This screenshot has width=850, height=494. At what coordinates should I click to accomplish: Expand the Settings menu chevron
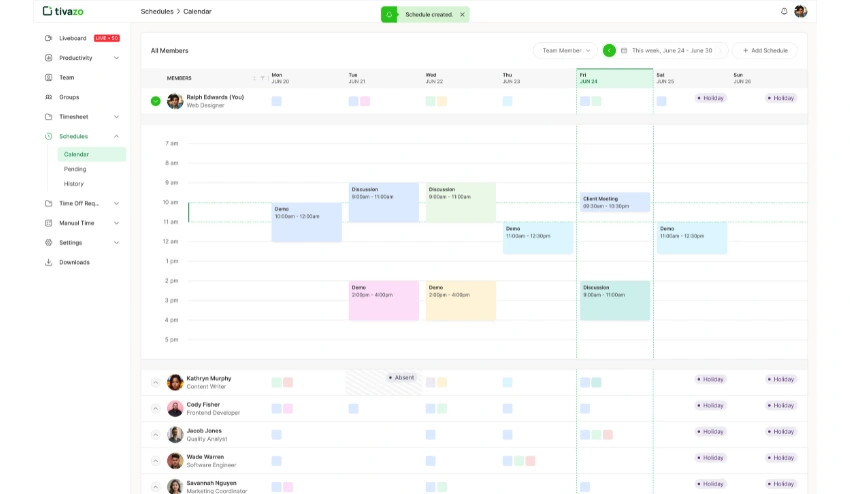click(117, 242)
